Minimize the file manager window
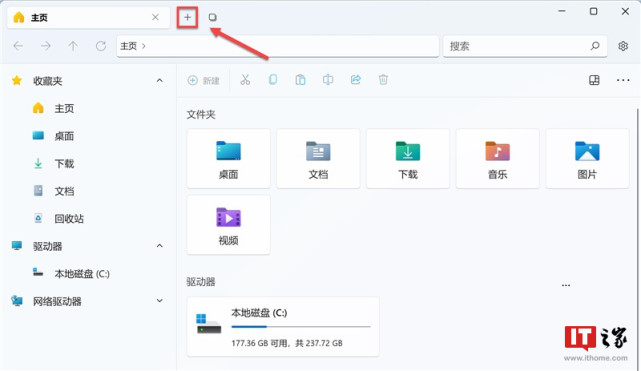The width and height of the screenshot is (641, 371). click(562, 11)
